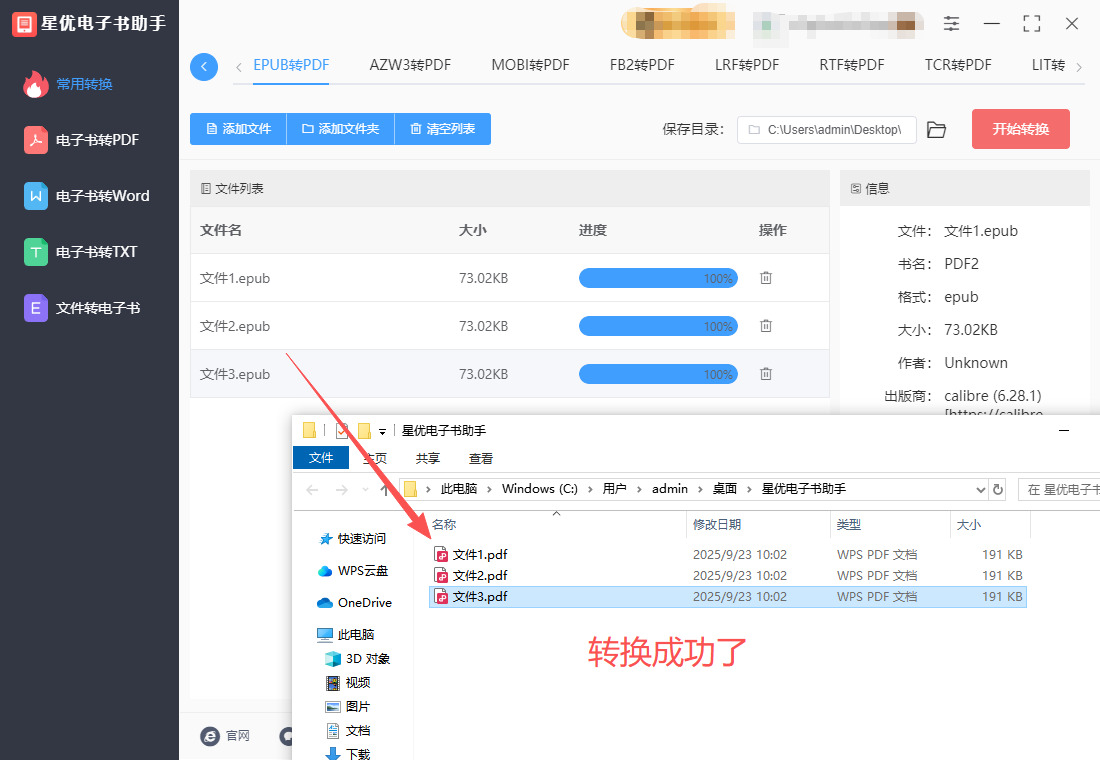This screenshot has width=1100, height=760.
Task: Switch to the MOBI转PDF tab
Action: (530, 65)
